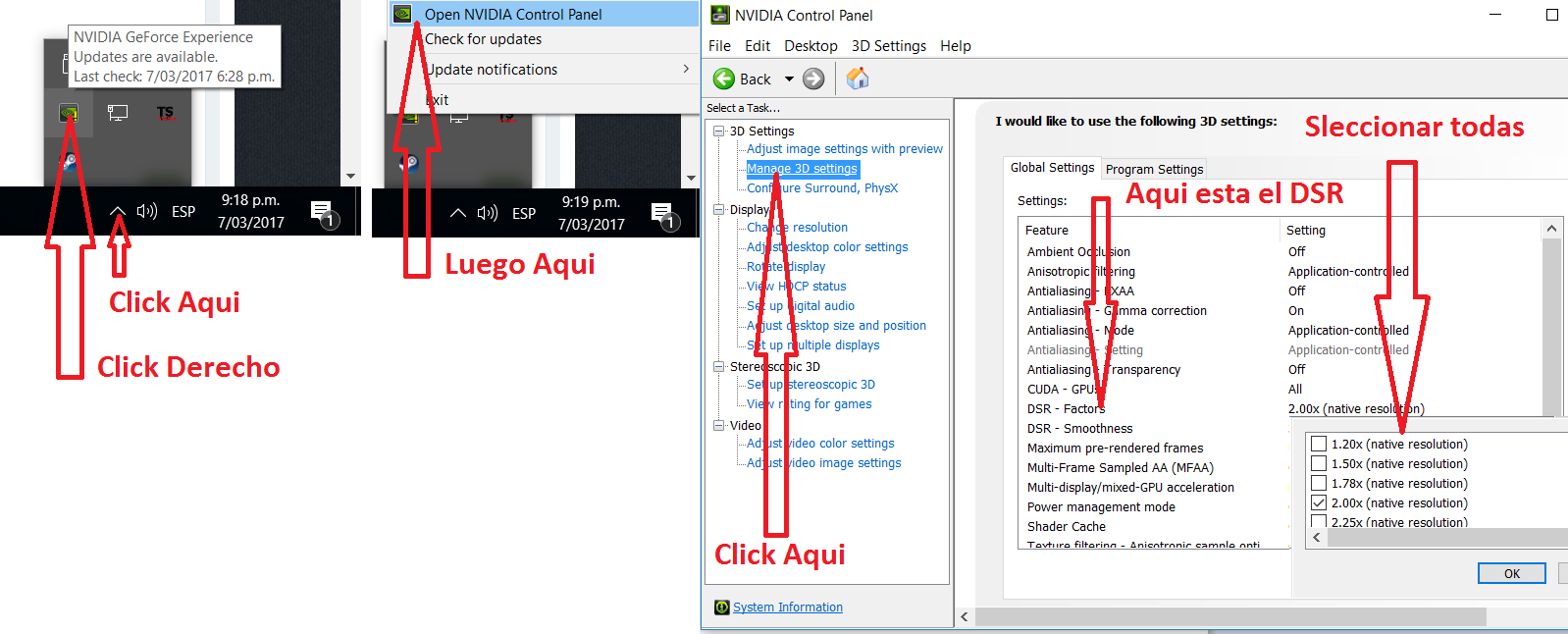Open the Edit menu
This screenshot has width=1568, height=634.
(758, 46)
